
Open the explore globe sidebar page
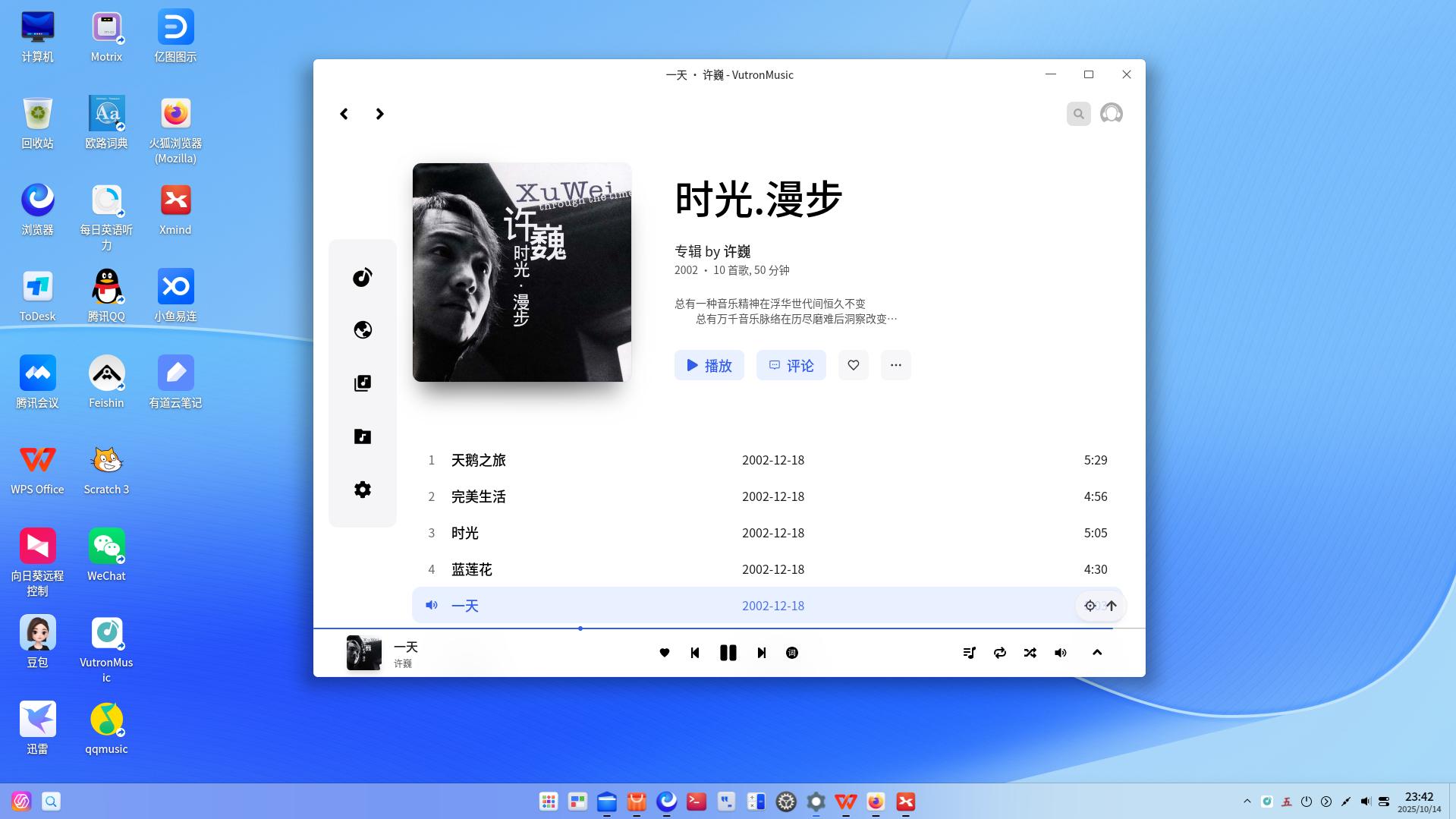(363, 330)
